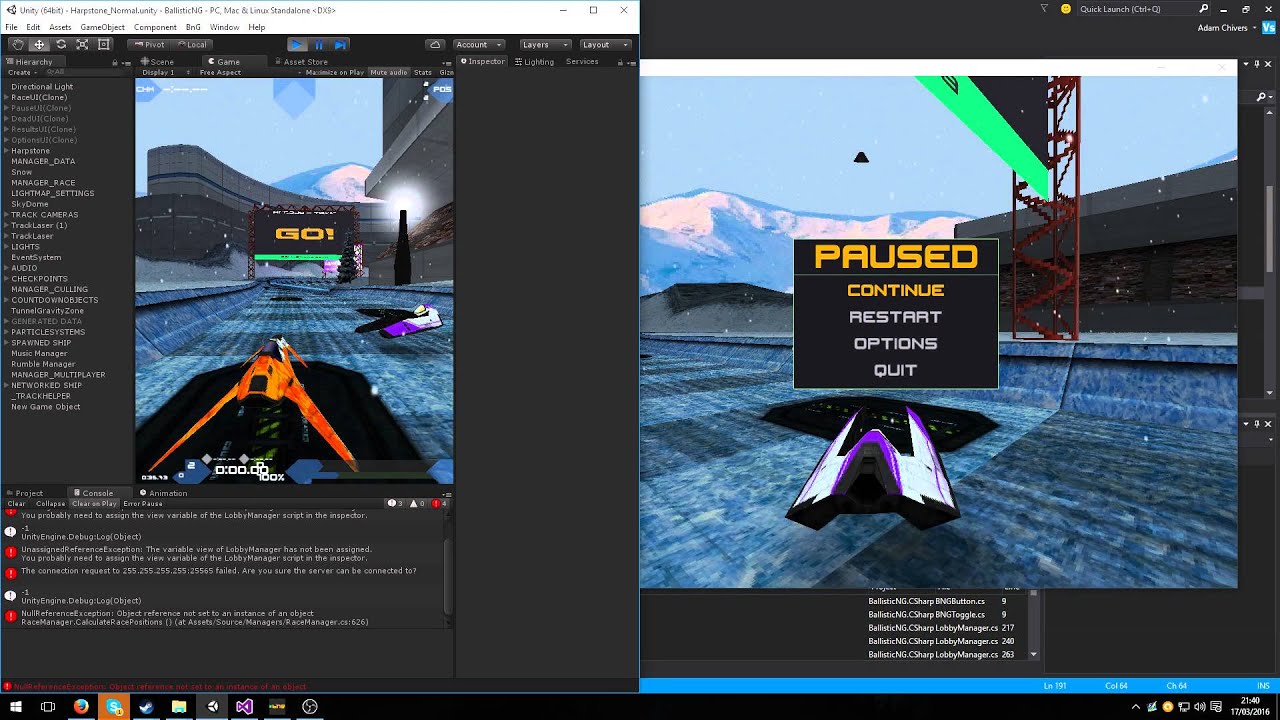
Task: Clear the console log
Action: 16,503
